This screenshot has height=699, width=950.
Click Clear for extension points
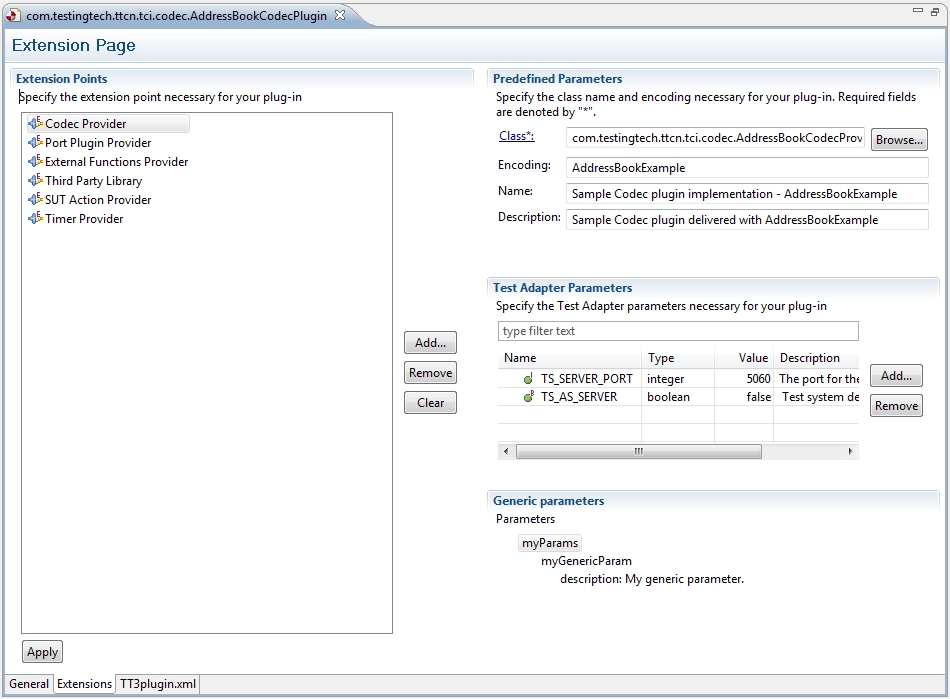pos(430,403)
